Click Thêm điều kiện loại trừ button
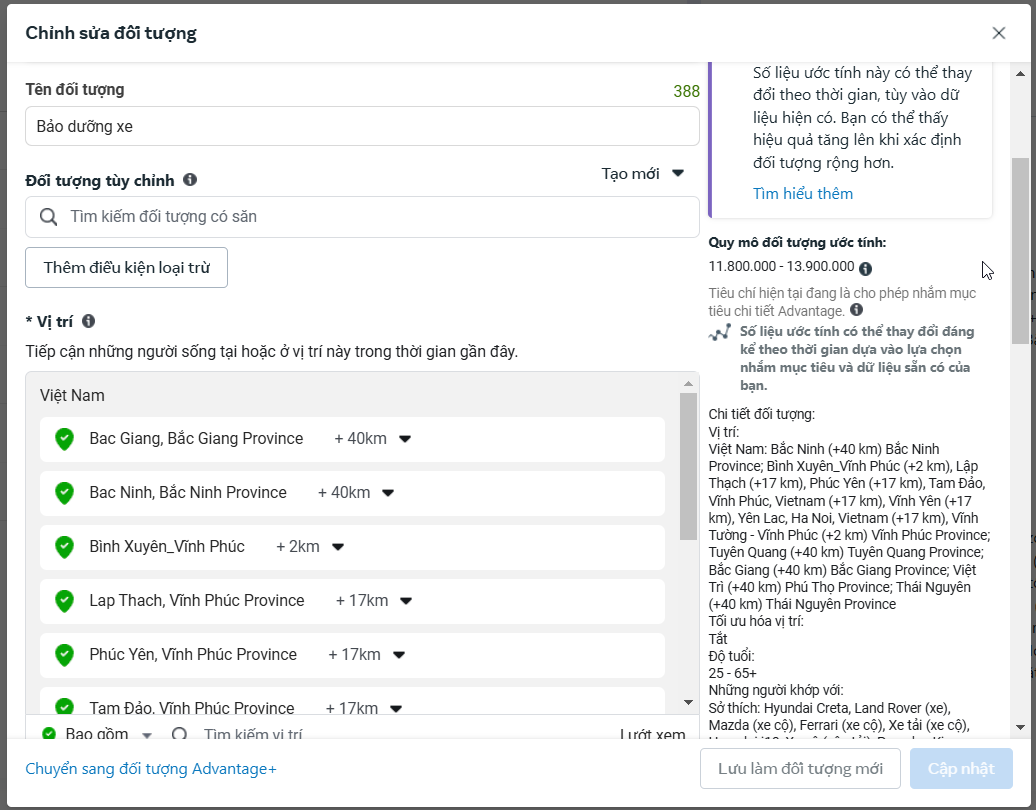This screenshot has height=810, width=1036. [x=126, y=268]
